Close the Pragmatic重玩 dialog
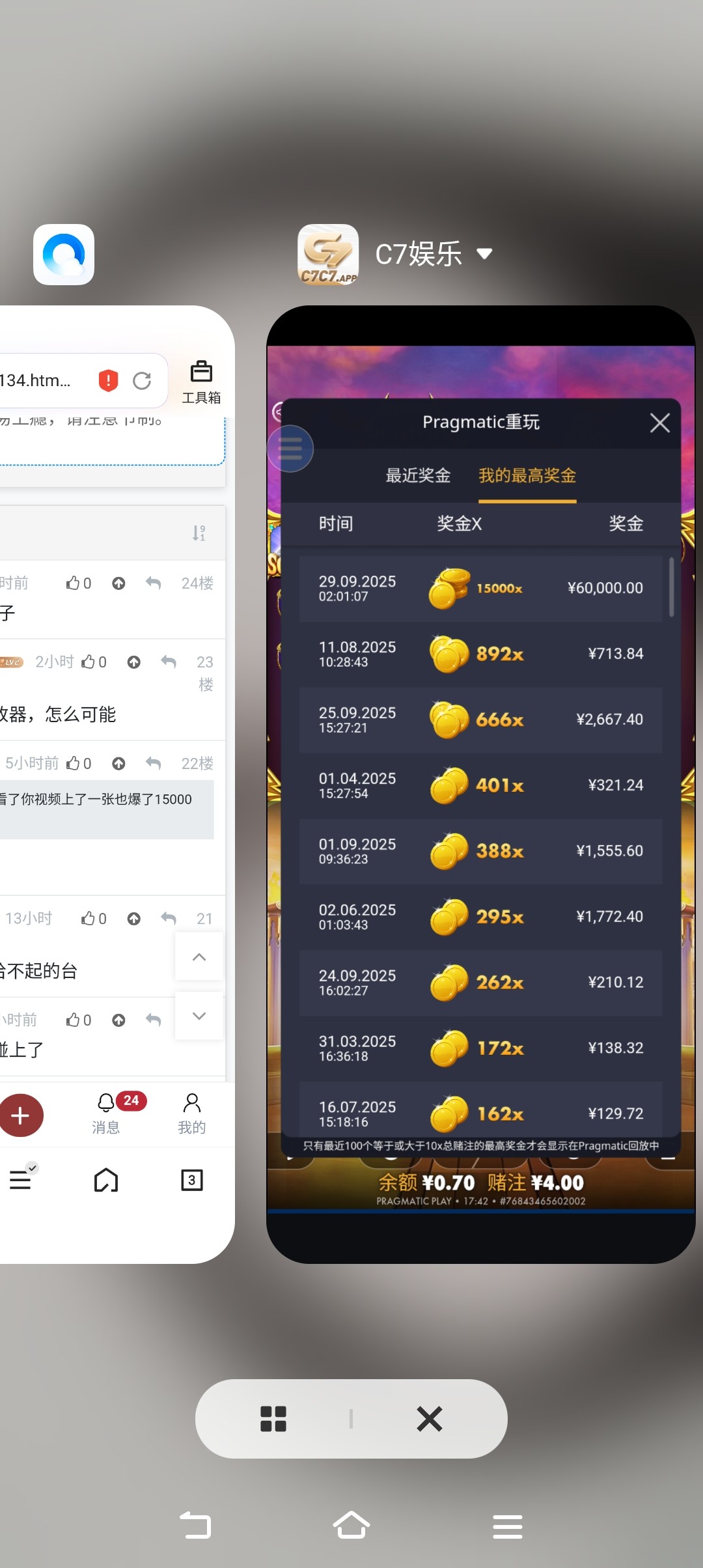 [659, 423]
